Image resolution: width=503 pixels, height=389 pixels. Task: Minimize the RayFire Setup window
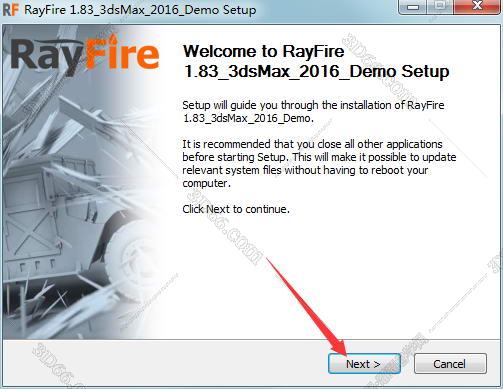(413, 6)
